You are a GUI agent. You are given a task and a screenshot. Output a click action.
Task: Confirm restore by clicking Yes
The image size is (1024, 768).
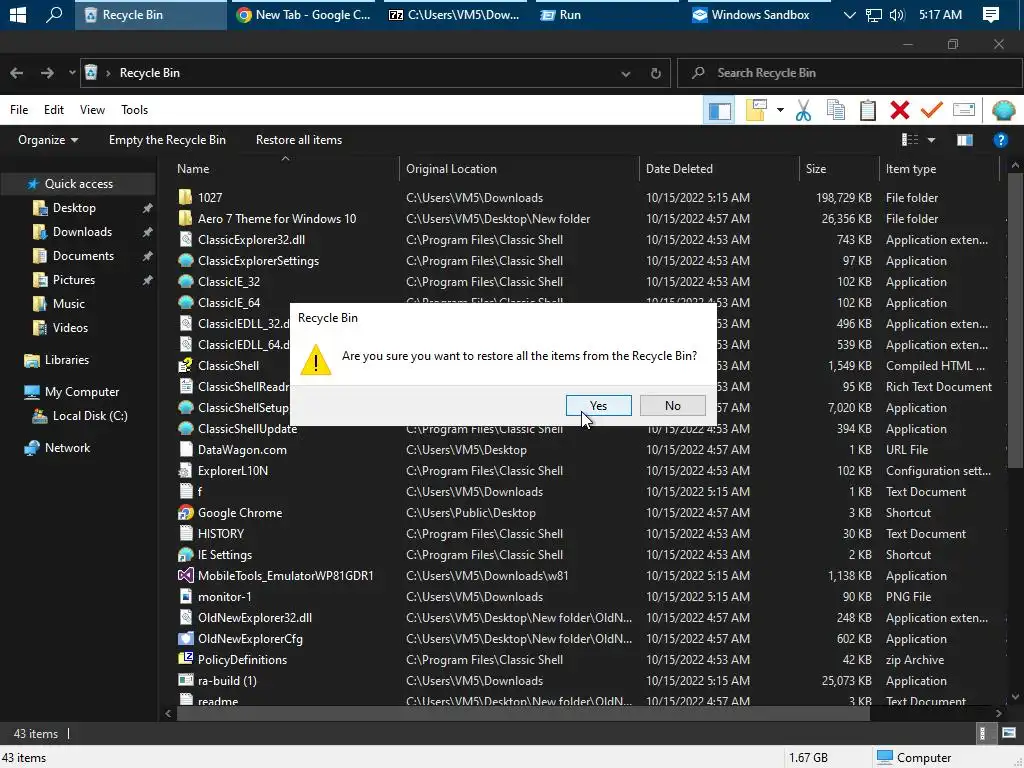pos(598,406)
